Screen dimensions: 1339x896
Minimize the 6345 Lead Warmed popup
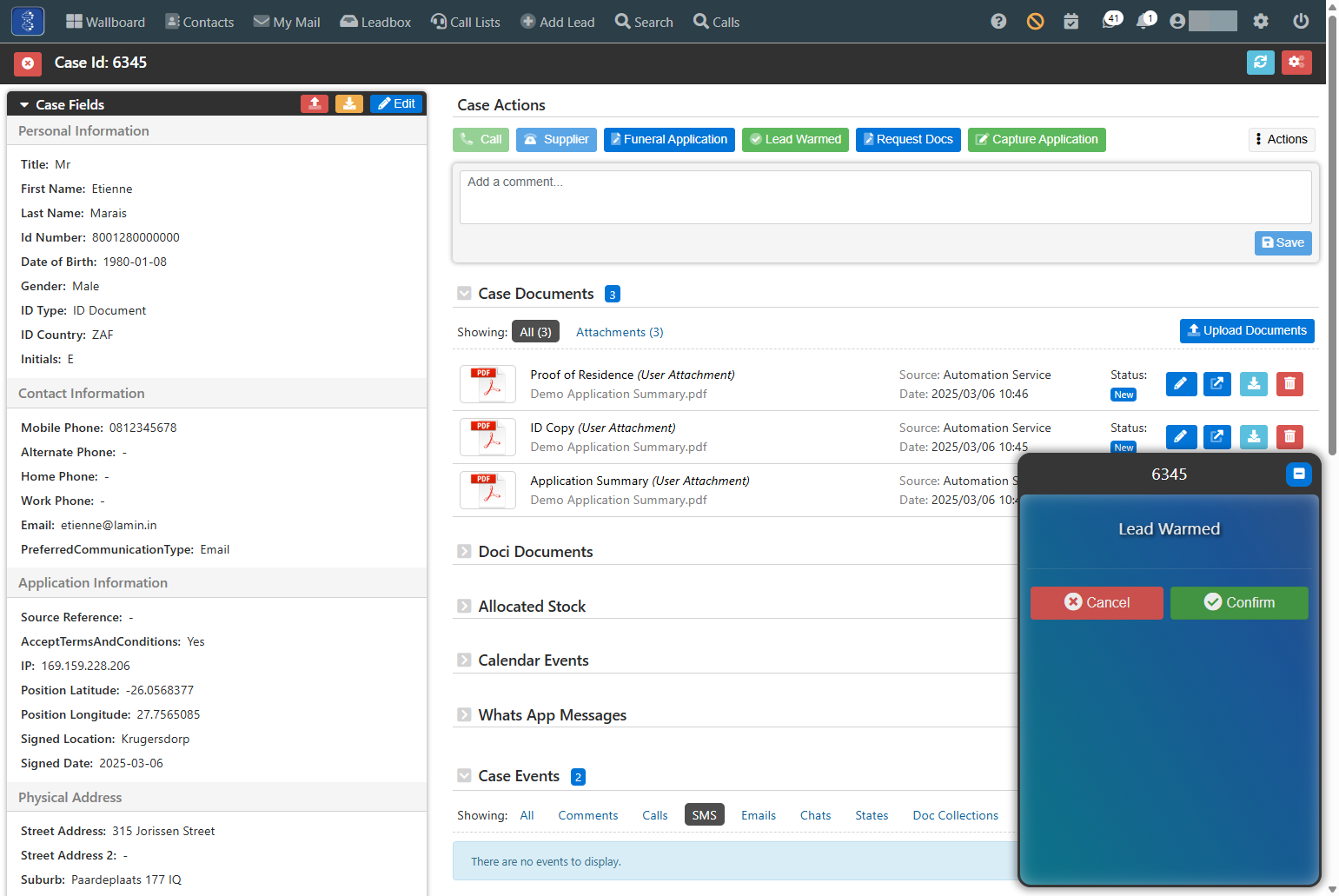tap(1299, 474)
